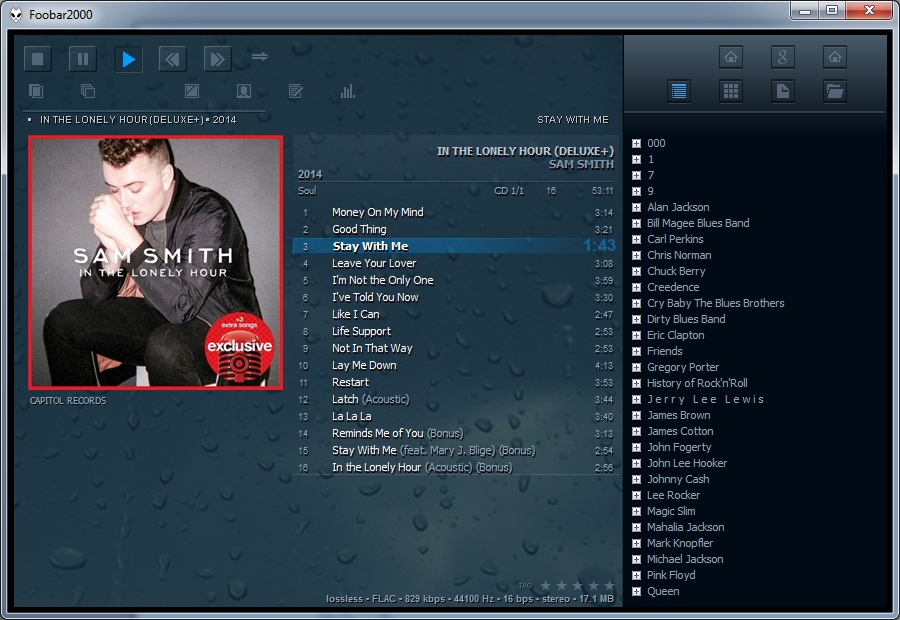Select Michael Jackson in the library

pos(685,559)
